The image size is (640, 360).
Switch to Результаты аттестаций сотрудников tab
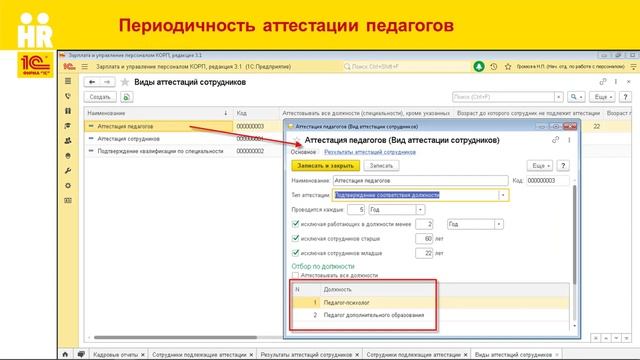tap(306, 355)
